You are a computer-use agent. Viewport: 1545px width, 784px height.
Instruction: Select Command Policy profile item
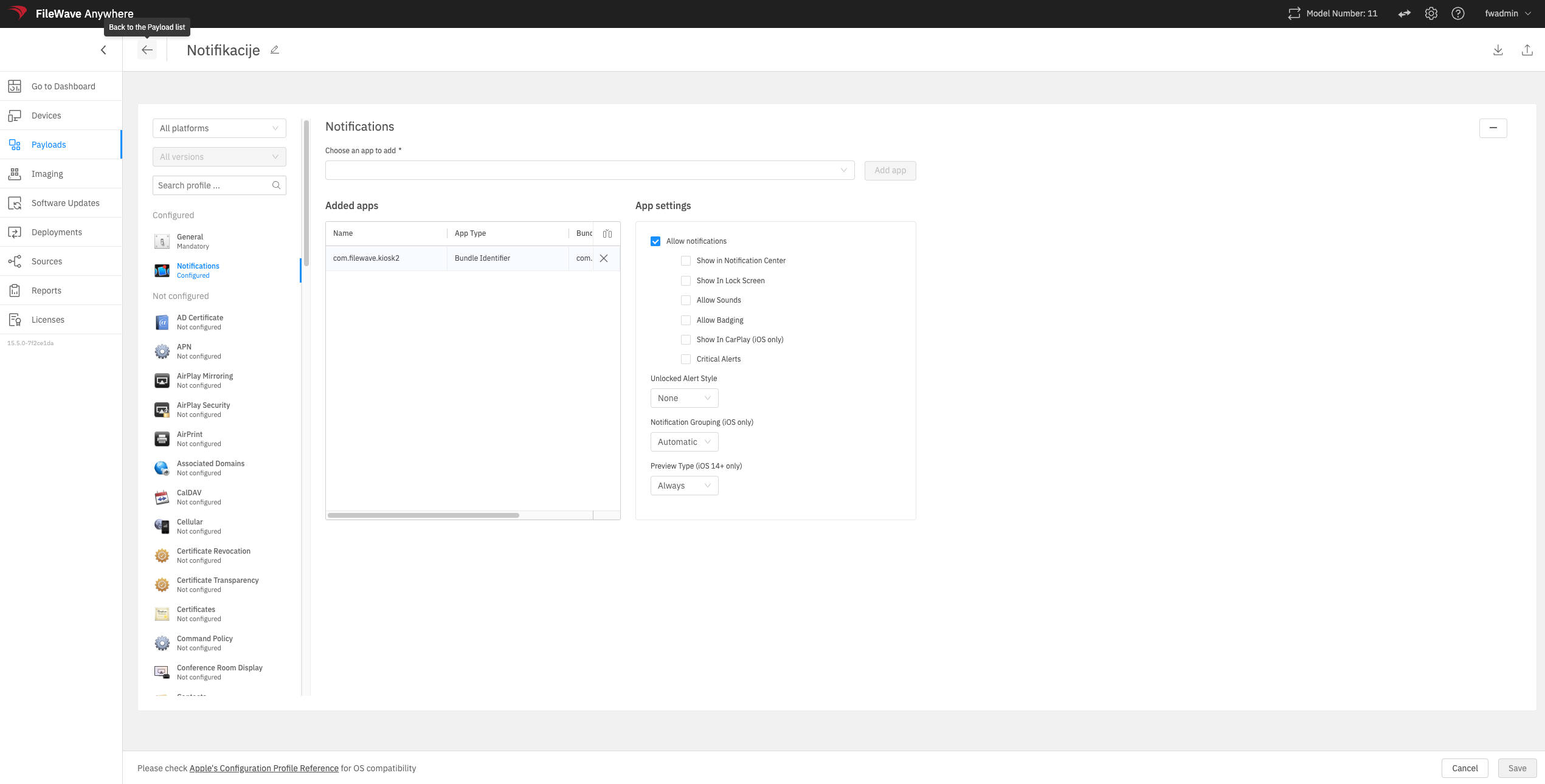[x=219, y=643]
